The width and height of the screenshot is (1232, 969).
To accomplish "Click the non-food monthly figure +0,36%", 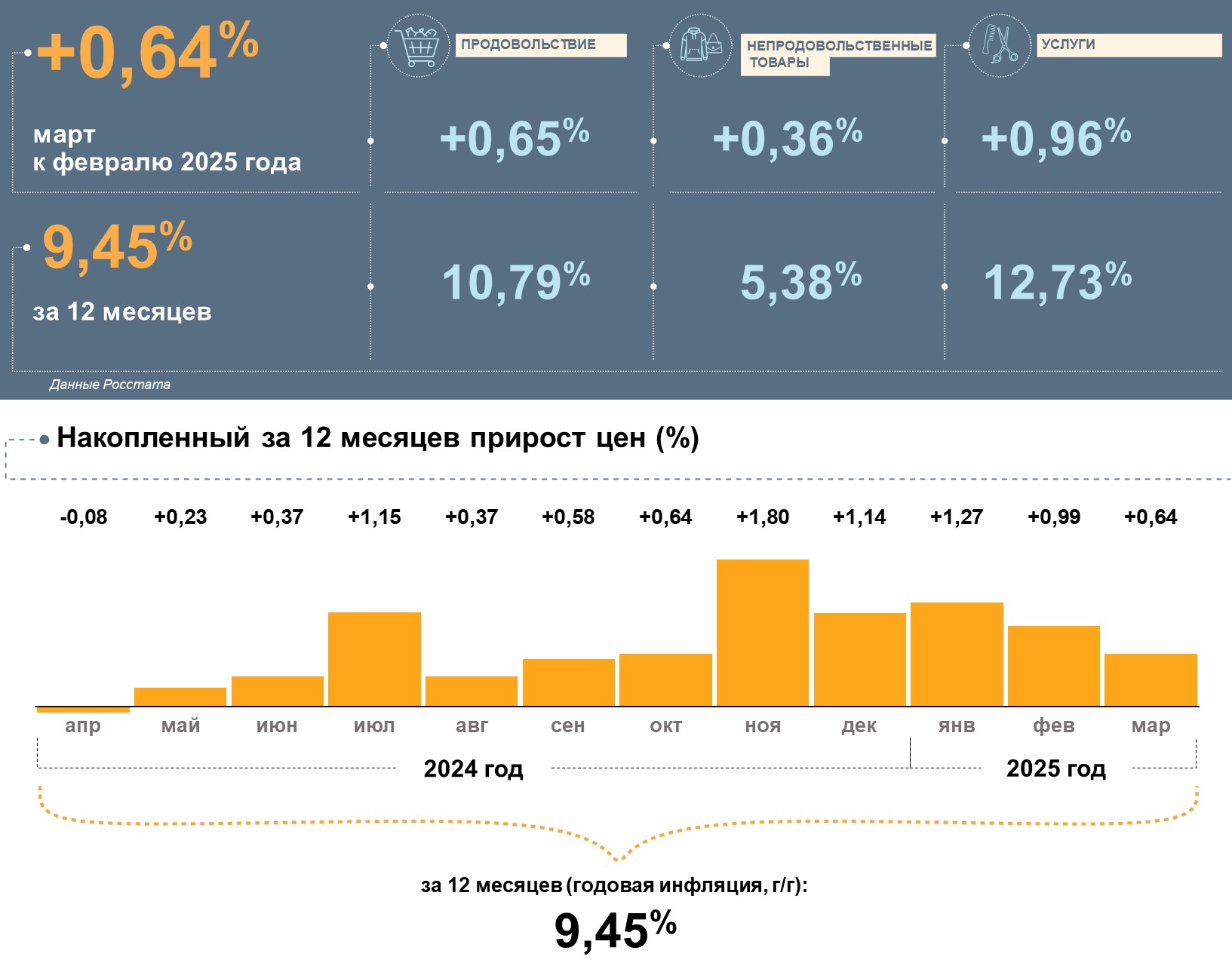I will click(x=787, y=138).
